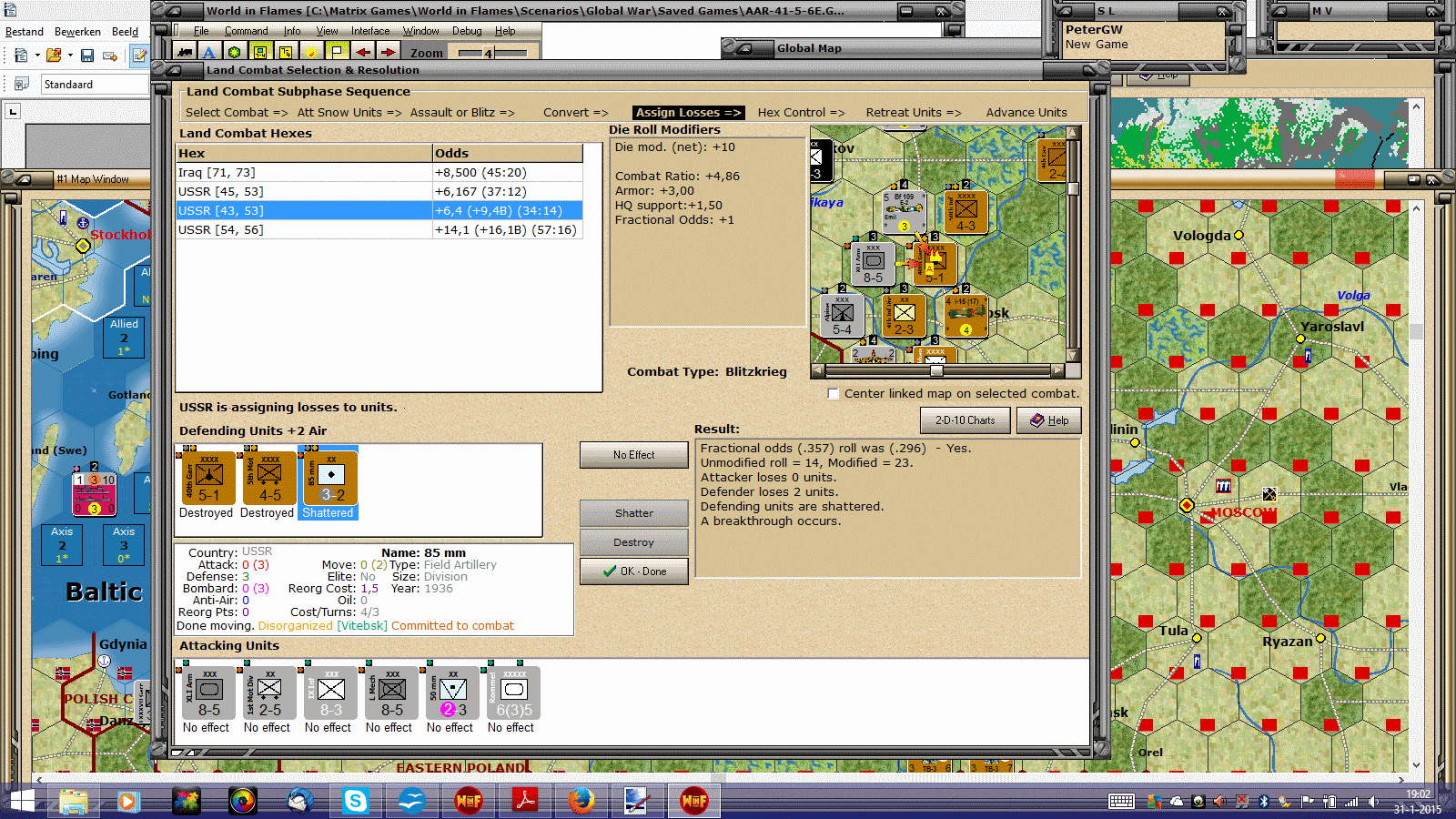Viewport: 1456px width, 819px height.
Task: Click the green hexagon toolbar icon
Action: coord(235,53)
